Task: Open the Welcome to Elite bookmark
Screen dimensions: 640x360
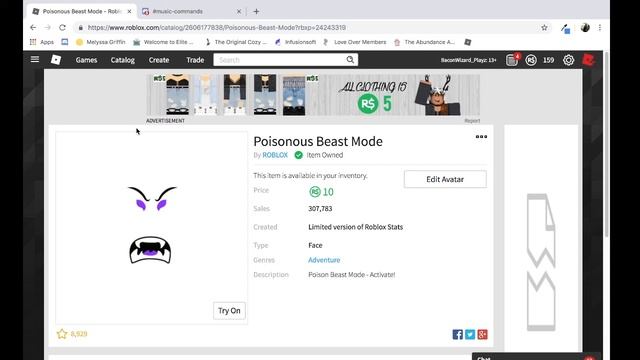Action: click(163, 42)
